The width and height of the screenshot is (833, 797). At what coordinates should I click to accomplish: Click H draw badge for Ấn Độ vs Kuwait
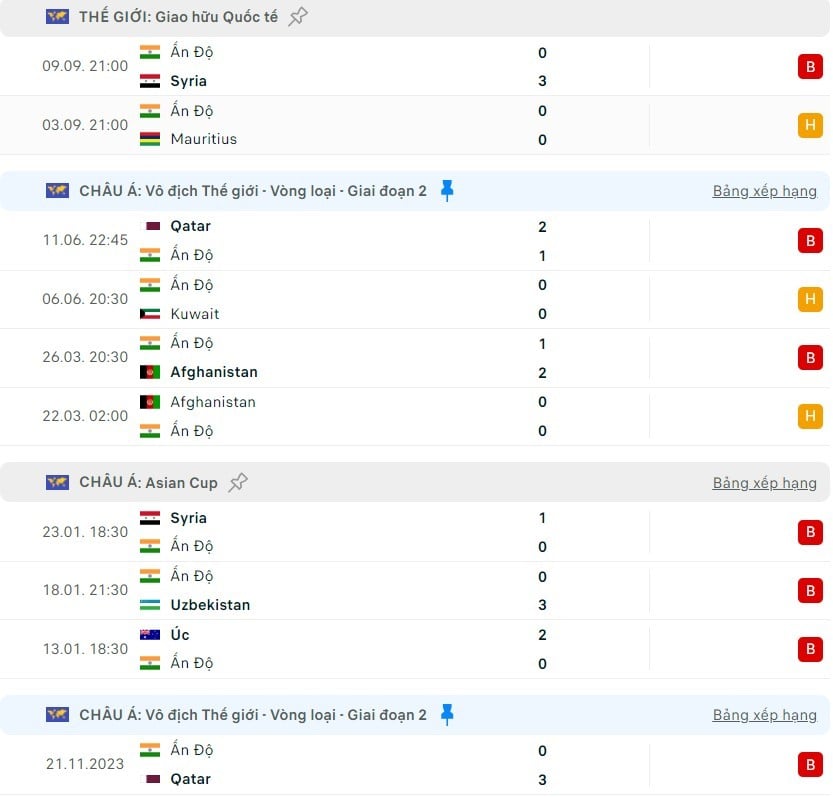[810, 299]
